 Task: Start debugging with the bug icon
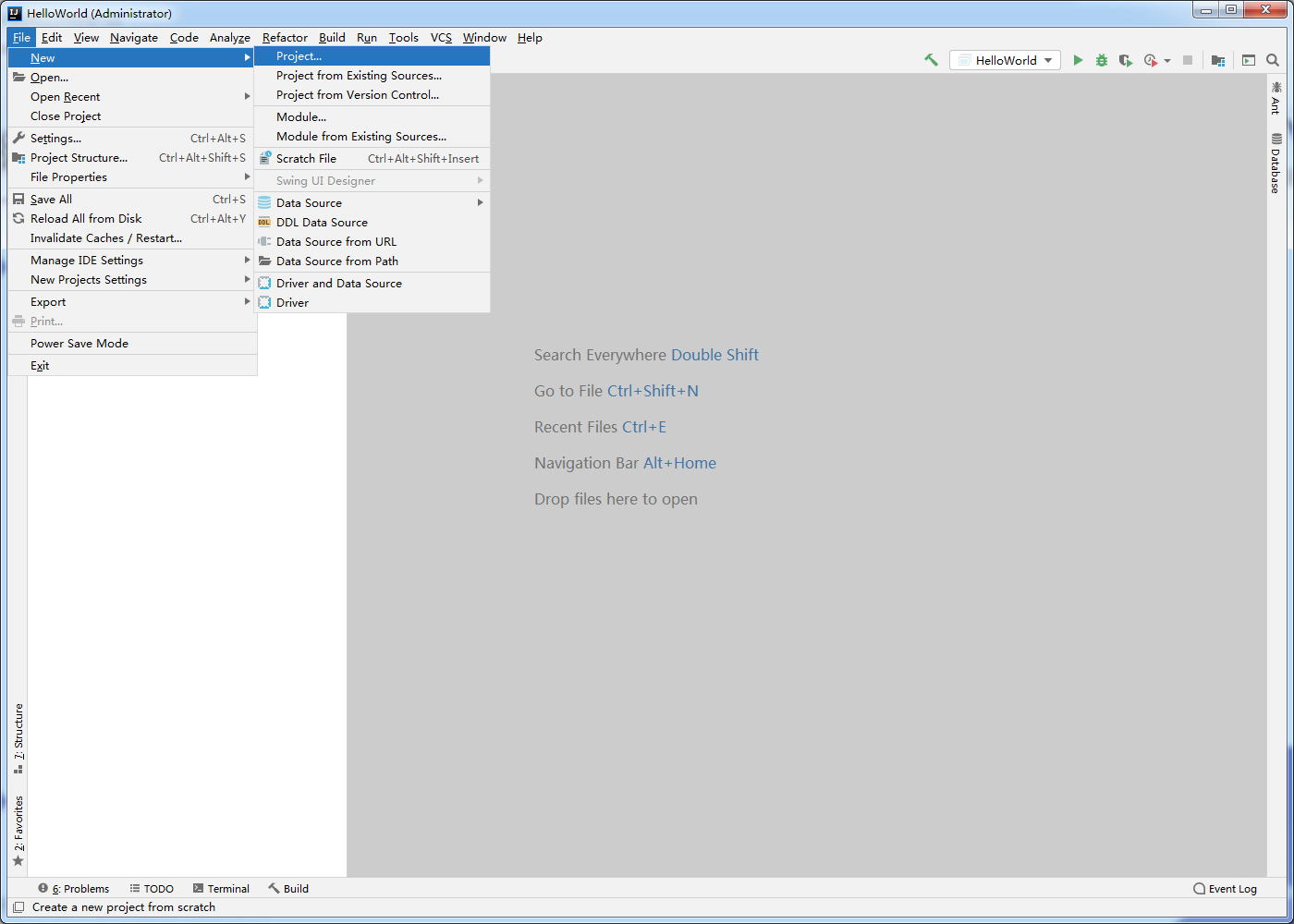click(1102, 60)
